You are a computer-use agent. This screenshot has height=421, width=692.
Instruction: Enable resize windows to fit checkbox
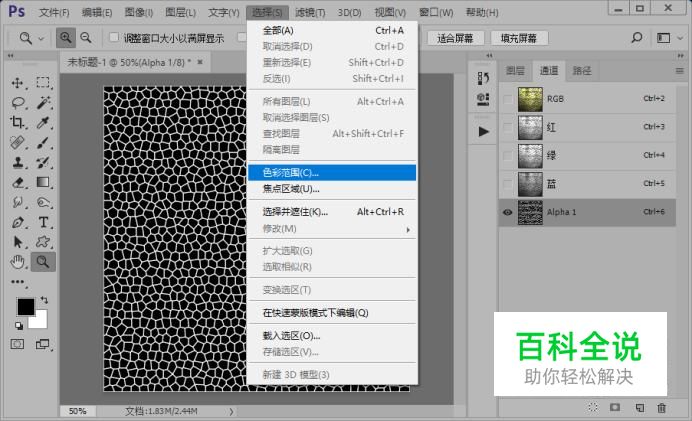click(113, 38)
